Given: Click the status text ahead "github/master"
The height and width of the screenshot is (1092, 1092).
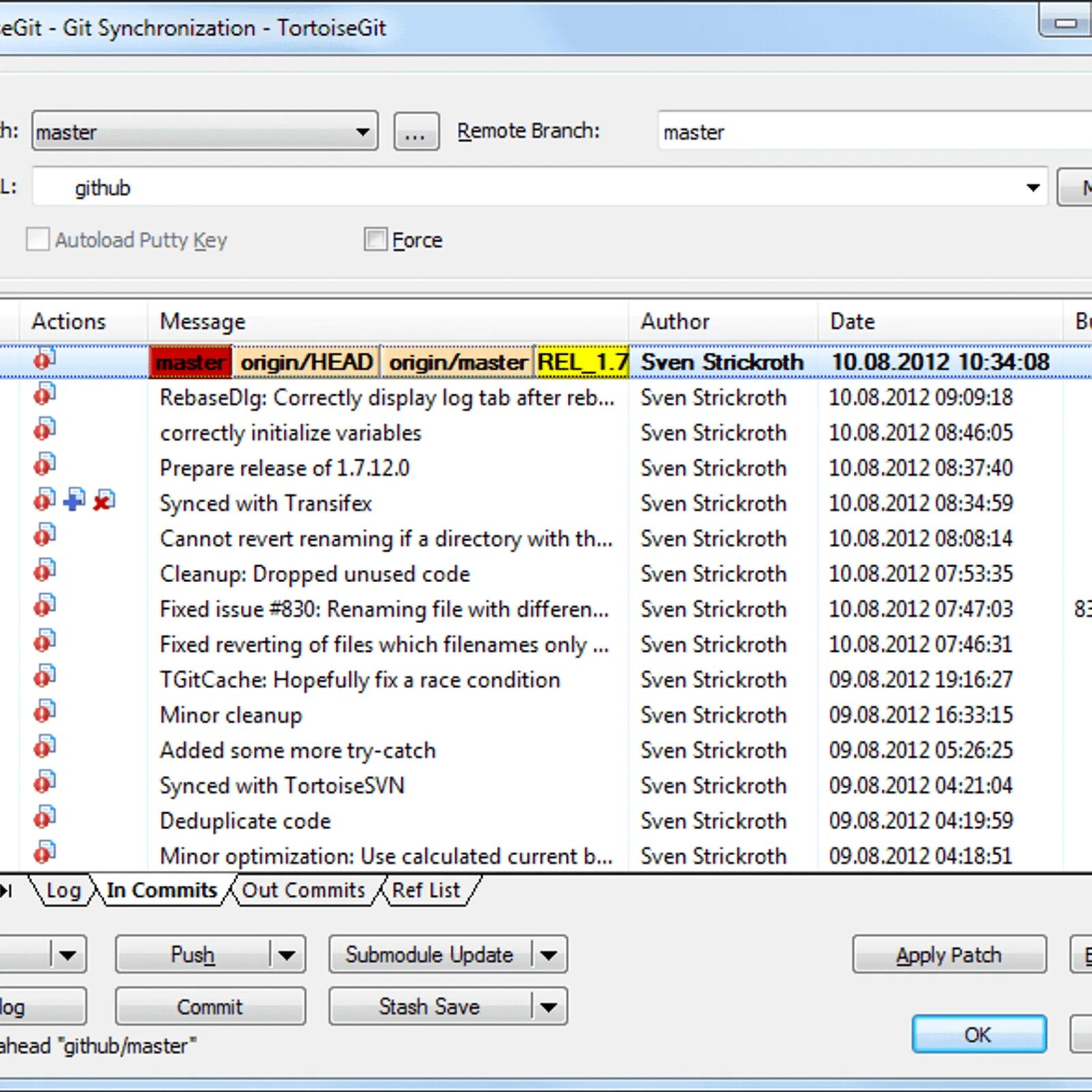Looking at the screenshot, I should click(98, 1046).
